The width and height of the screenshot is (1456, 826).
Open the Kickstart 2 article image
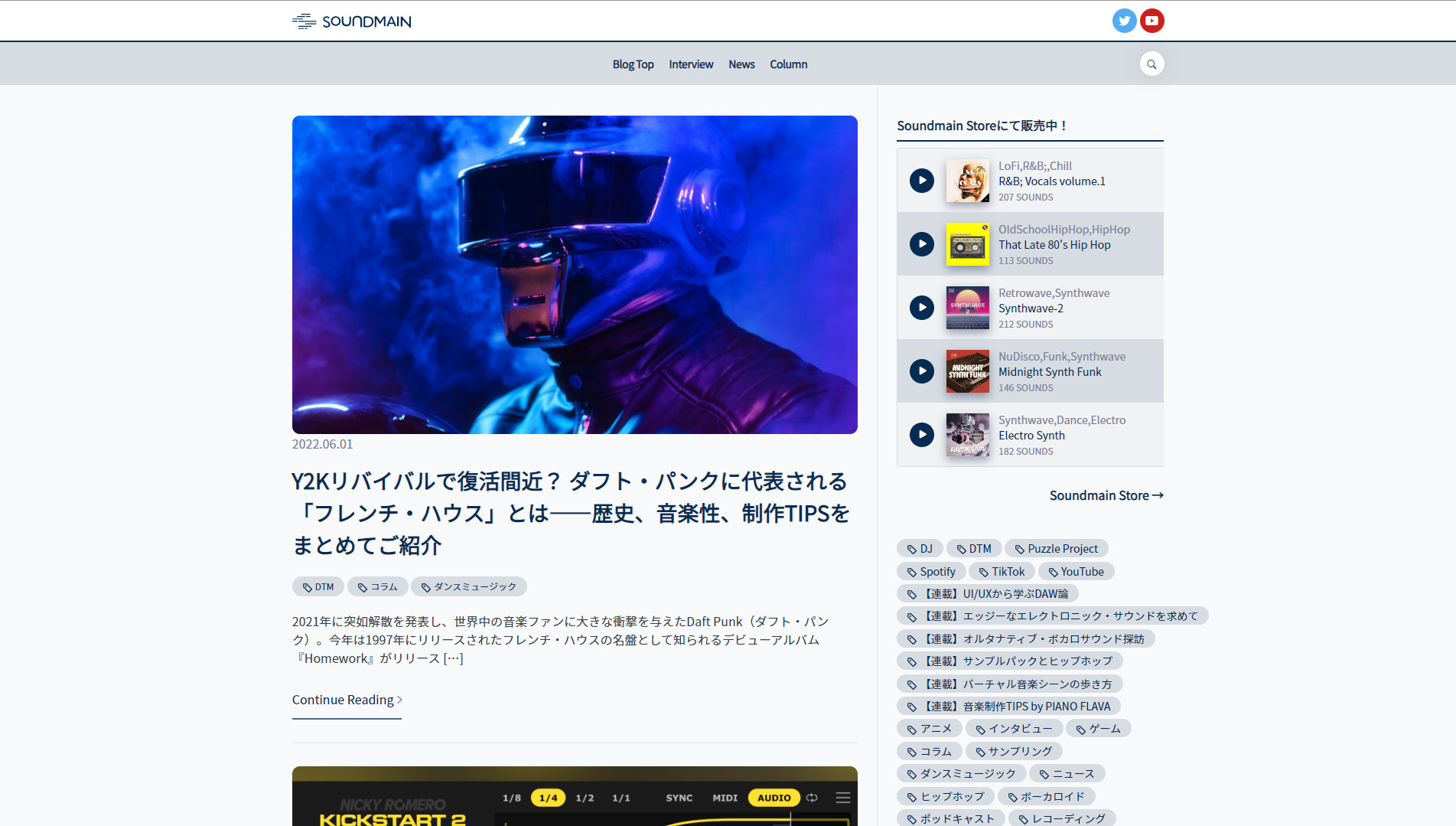pyautogui.click(x=575, y=796)
